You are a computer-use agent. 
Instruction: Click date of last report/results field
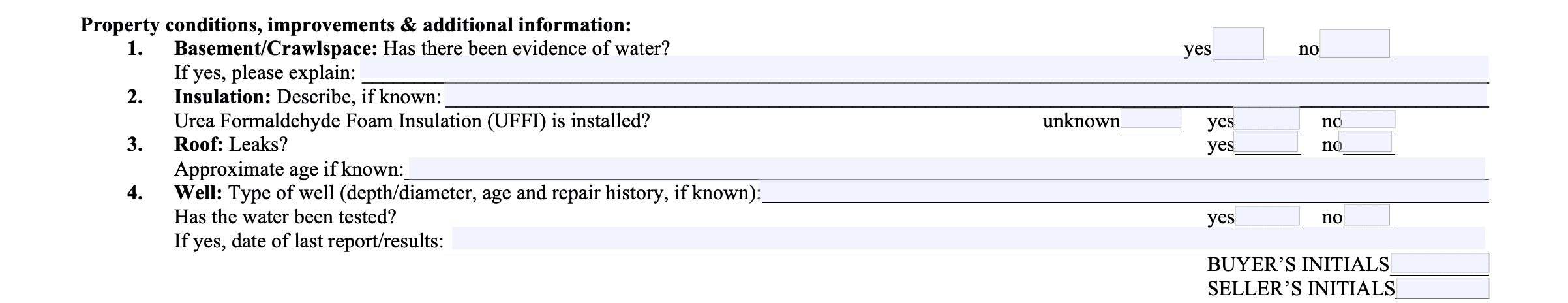968,239
